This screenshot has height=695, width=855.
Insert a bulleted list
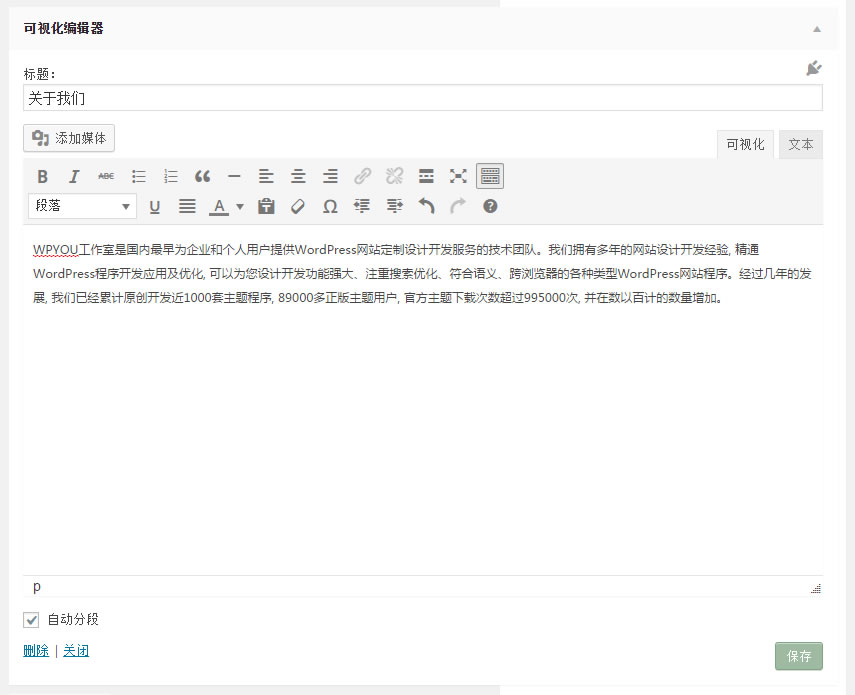point(139,176)
